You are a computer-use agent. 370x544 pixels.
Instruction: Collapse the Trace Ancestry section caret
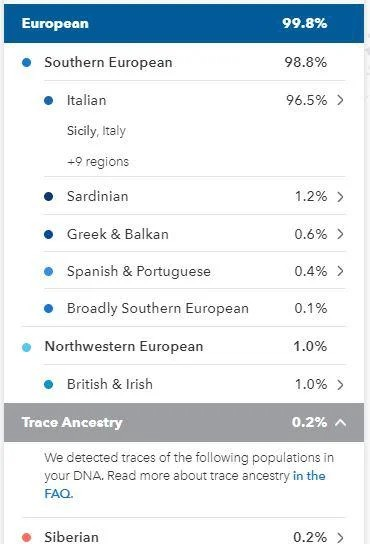341,422
